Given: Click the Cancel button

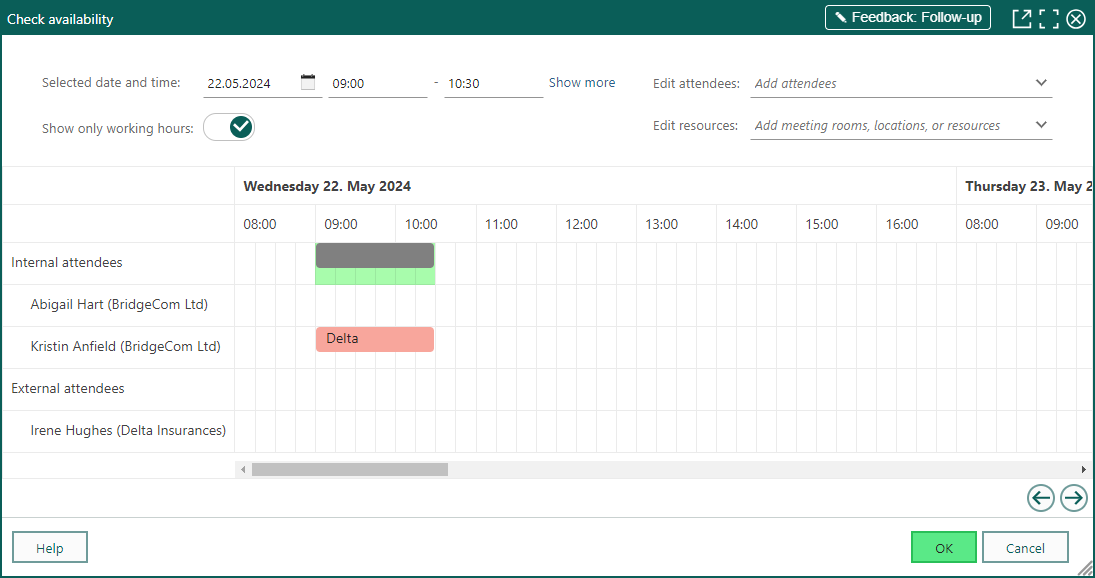Looking at the screenshot, I should 1025,547.
